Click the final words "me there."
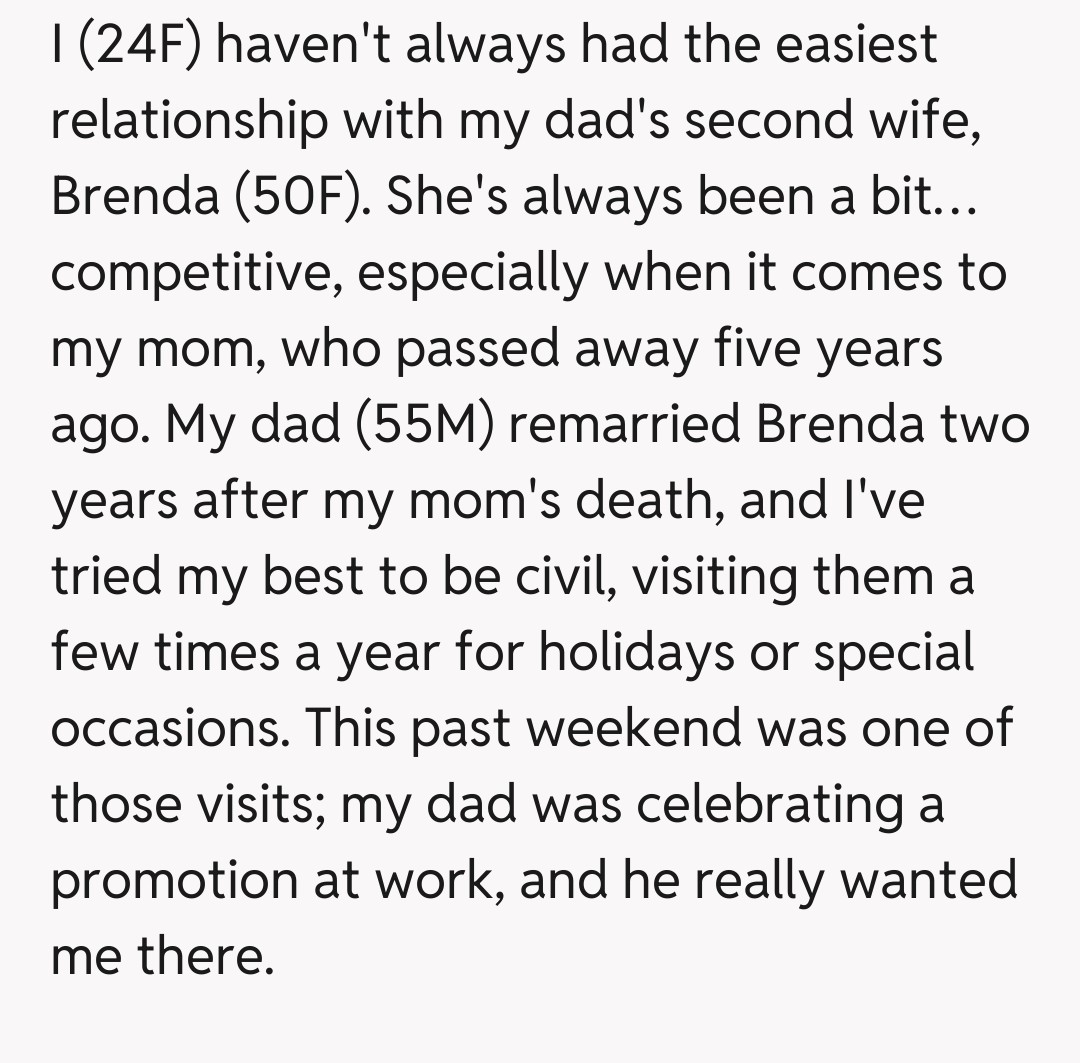The image size is (1080, 1063). coord(162,957)
